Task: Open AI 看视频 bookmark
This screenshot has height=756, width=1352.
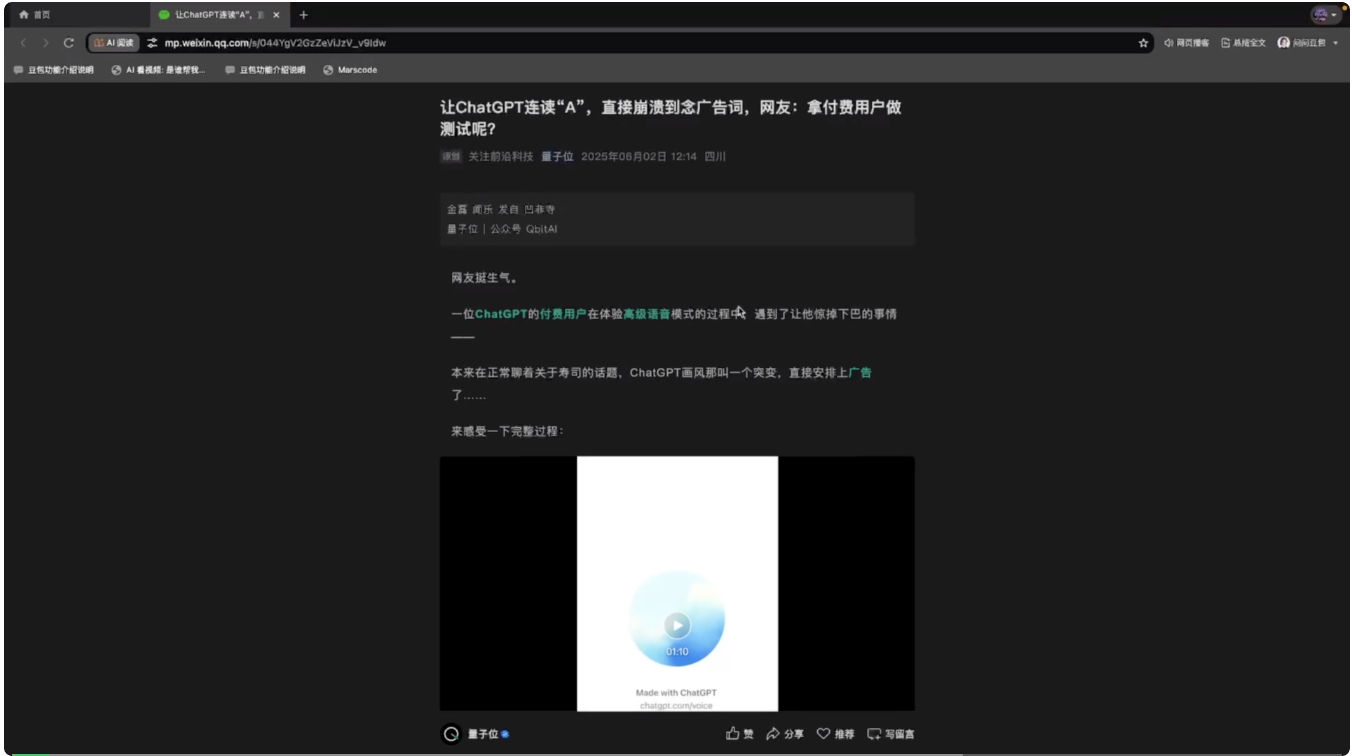Action: click(158, 70)
